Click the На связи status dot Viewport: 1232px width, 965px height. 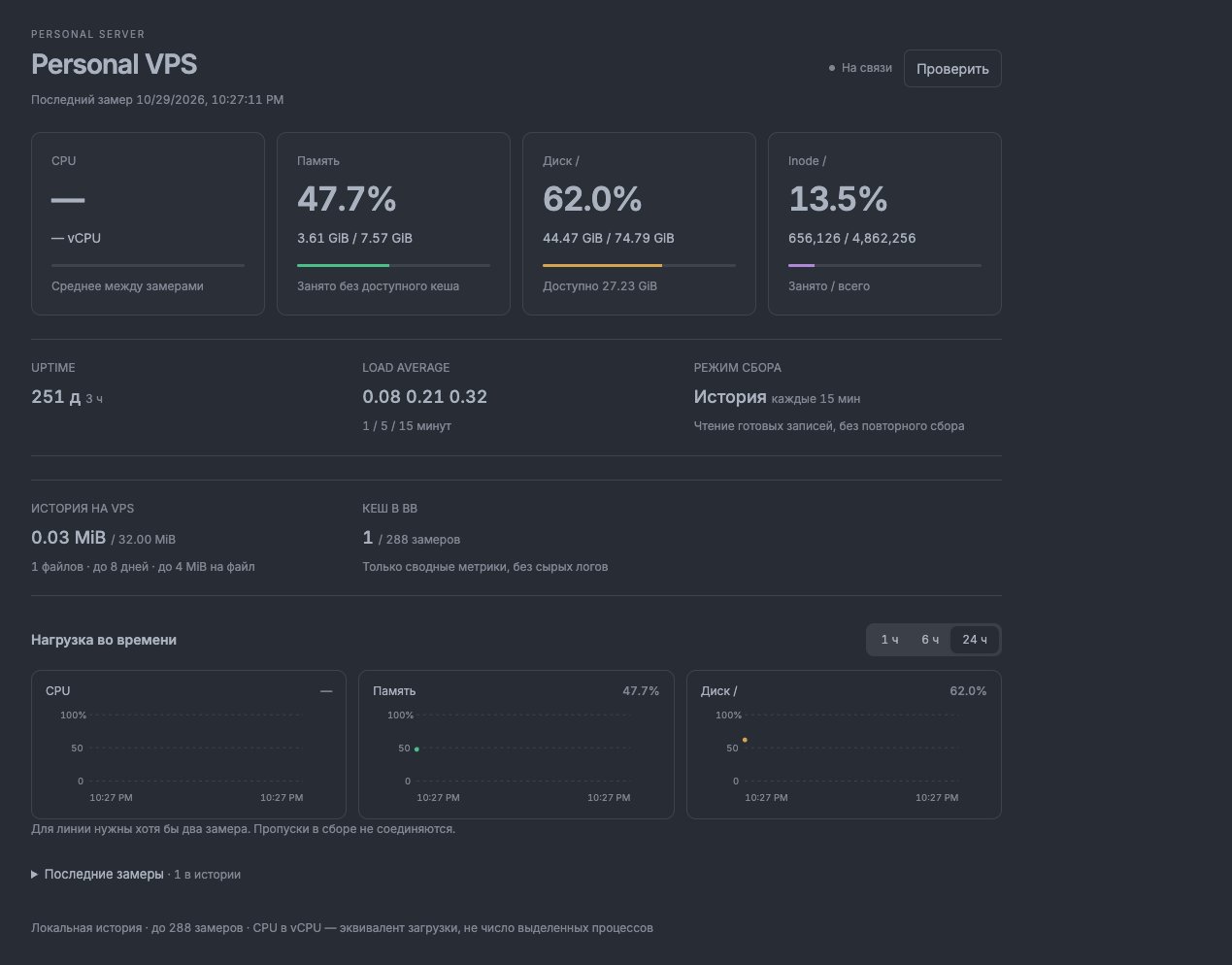click(832, 68)
